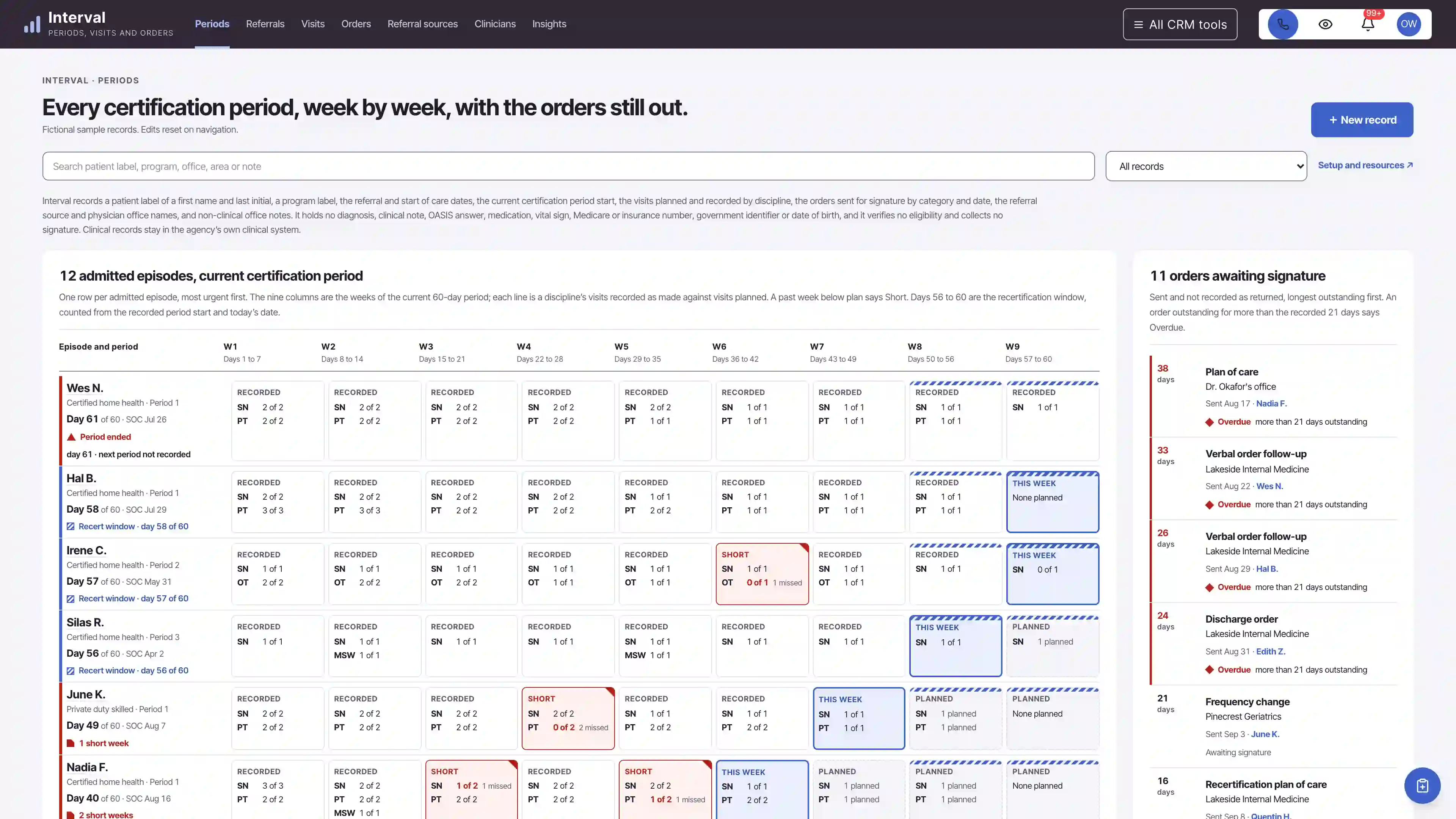Select June K. W8 PLANNED cell
1456x819 pixels.
point(955,719)
